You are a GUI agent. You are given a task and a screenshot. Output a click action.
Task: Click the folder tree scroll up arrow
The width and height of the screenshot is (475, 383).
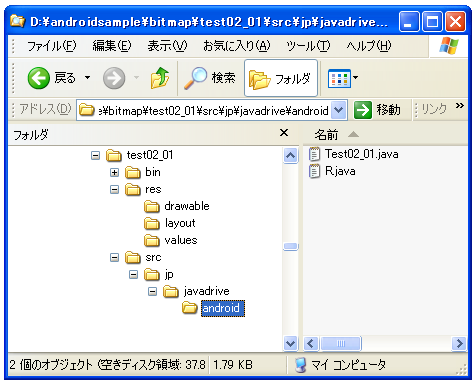(290, 155)
